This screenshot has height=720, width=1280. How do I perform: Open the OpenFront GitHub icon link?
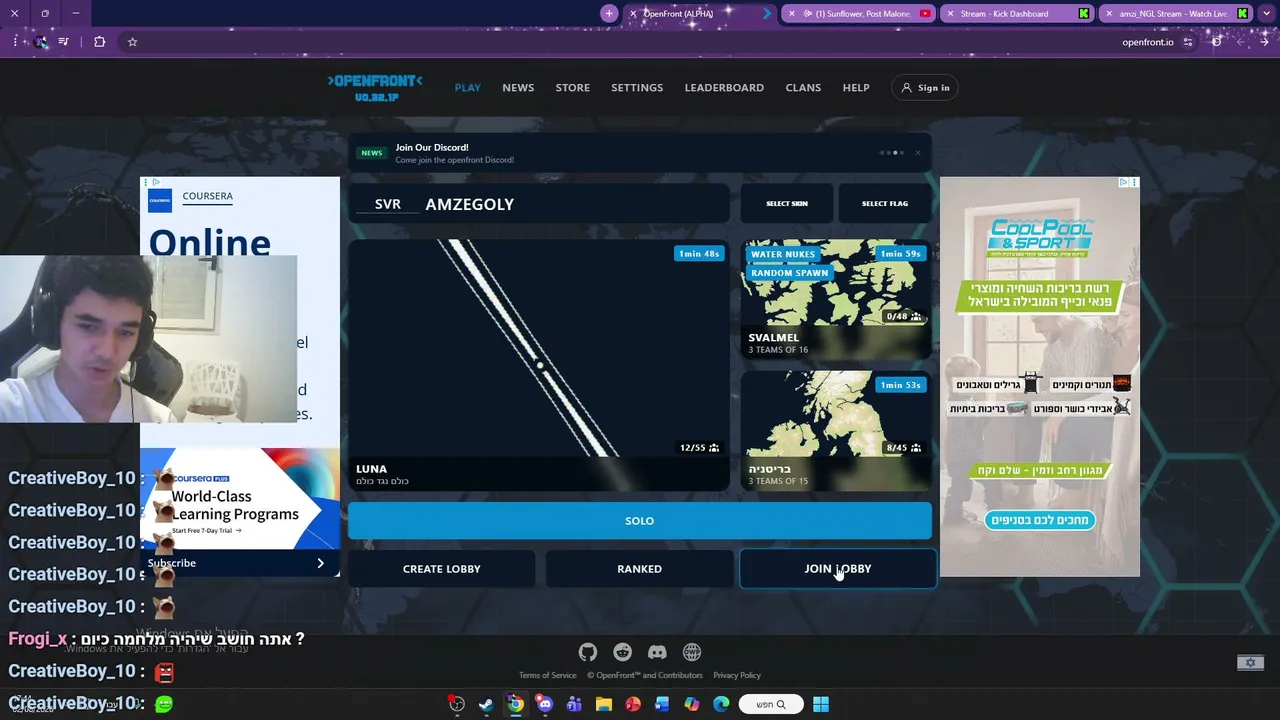click(x=588, y=652)
